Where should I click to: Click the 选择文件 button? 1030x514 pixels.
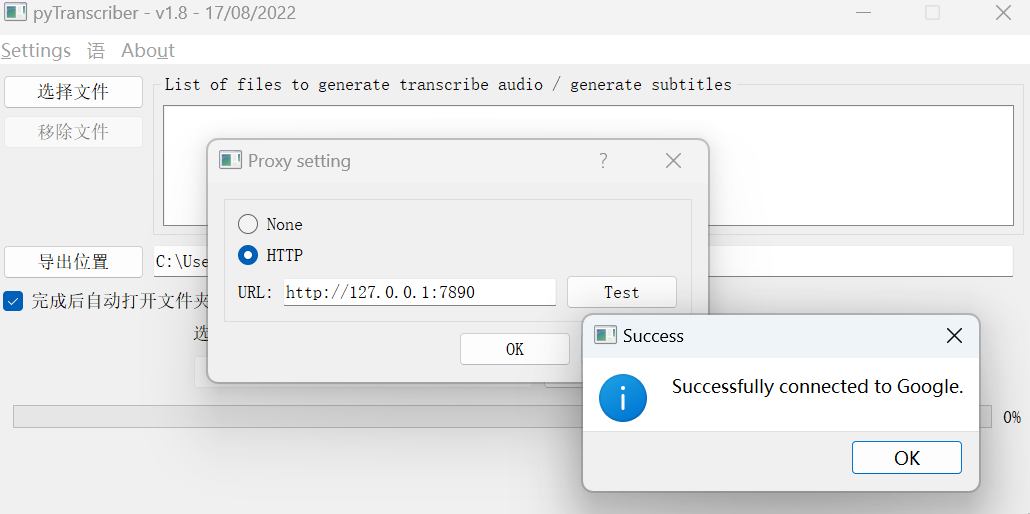(73, 92)
